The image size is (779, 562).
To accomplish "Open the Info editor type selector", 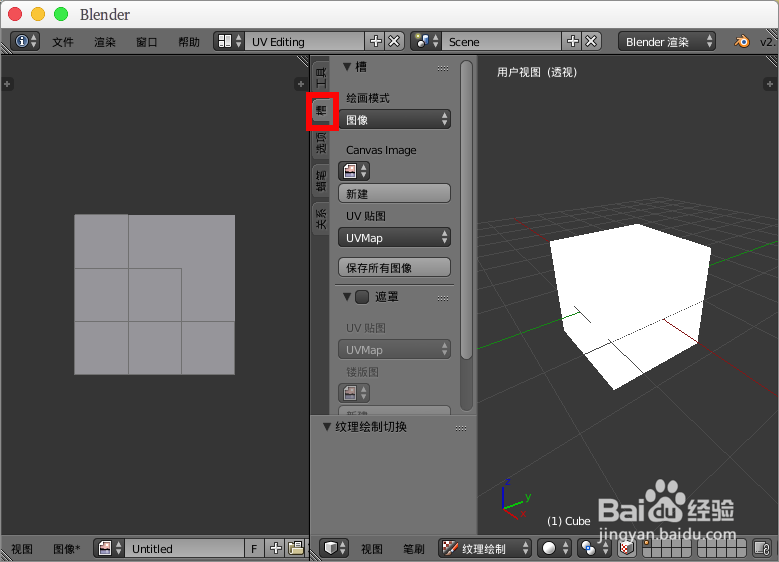I will [25, 41].
